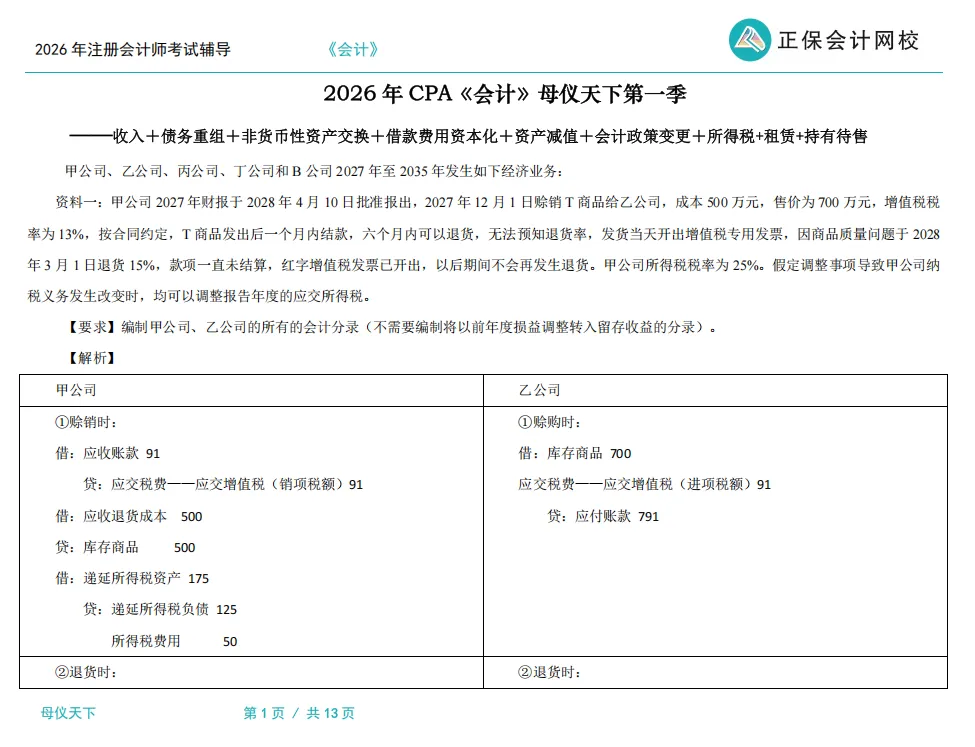The image size is (975, 747).
Task: Select header text 2026年注册会计师考试辅导
Action: click(x=132, y=49)
